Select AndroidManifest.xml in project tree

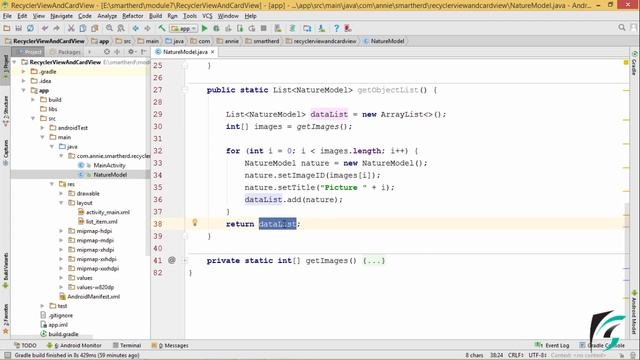[x=93, y=297]
